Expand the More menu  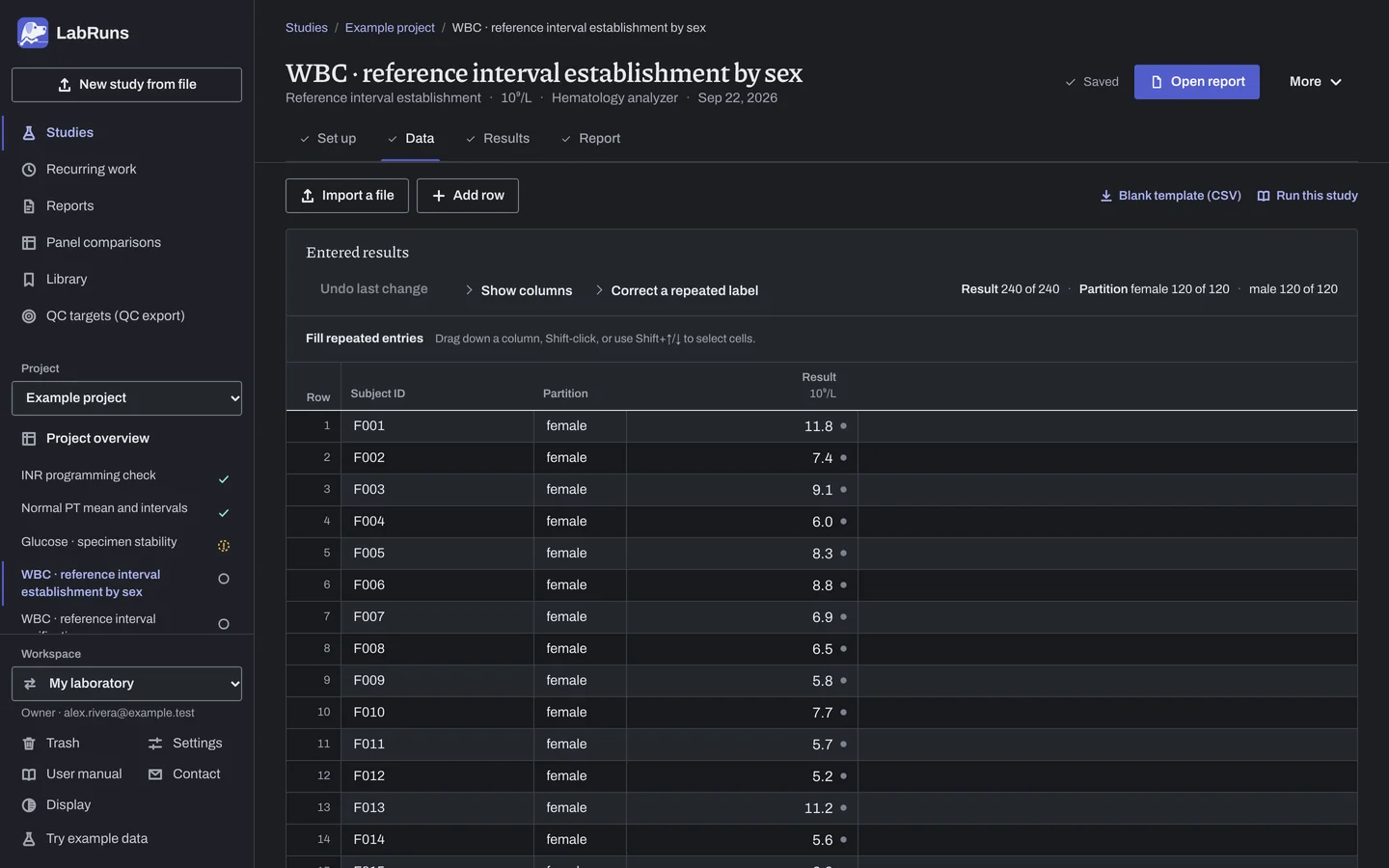[1316, 82]
